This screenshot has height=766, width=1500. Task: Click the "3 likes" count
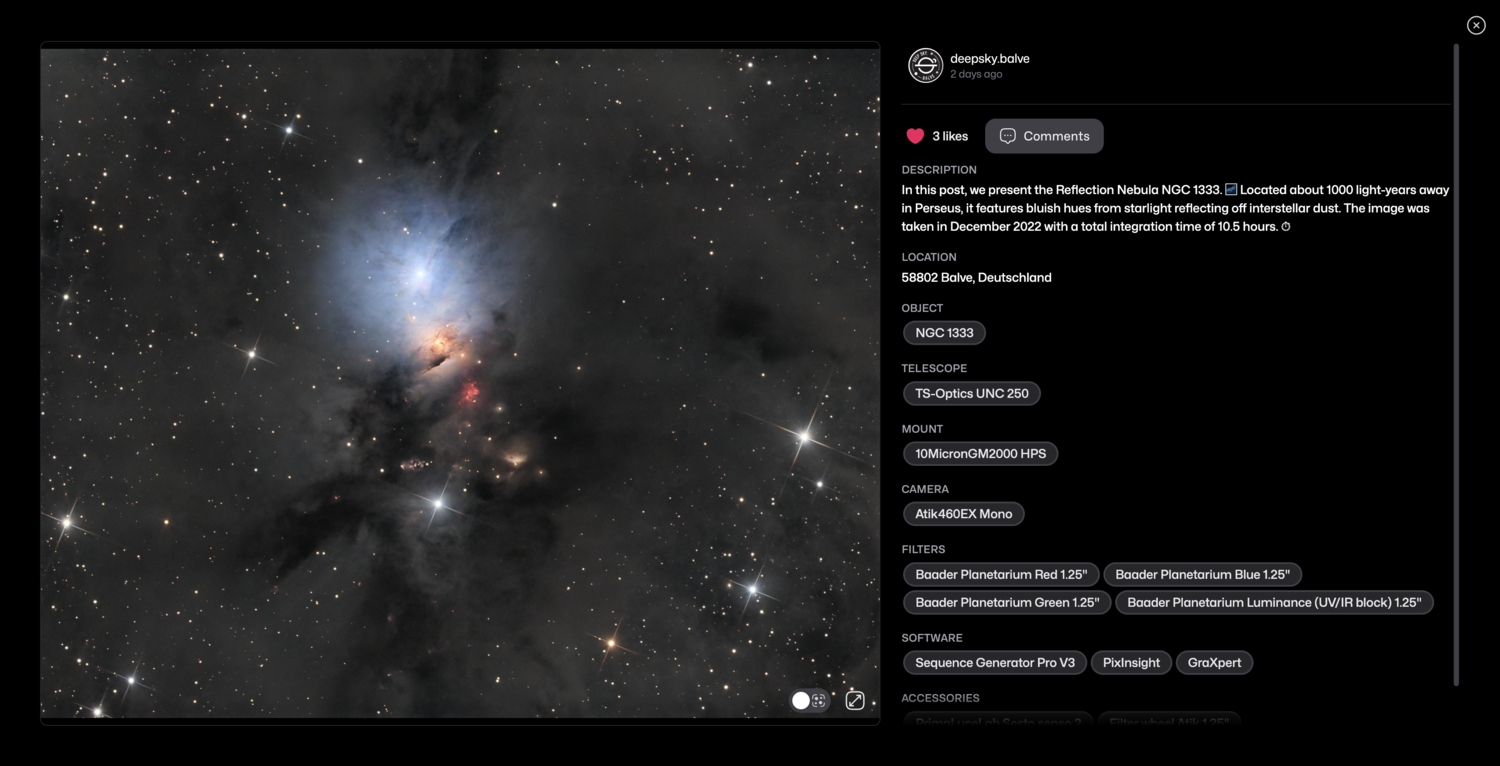tap(950, 136)
